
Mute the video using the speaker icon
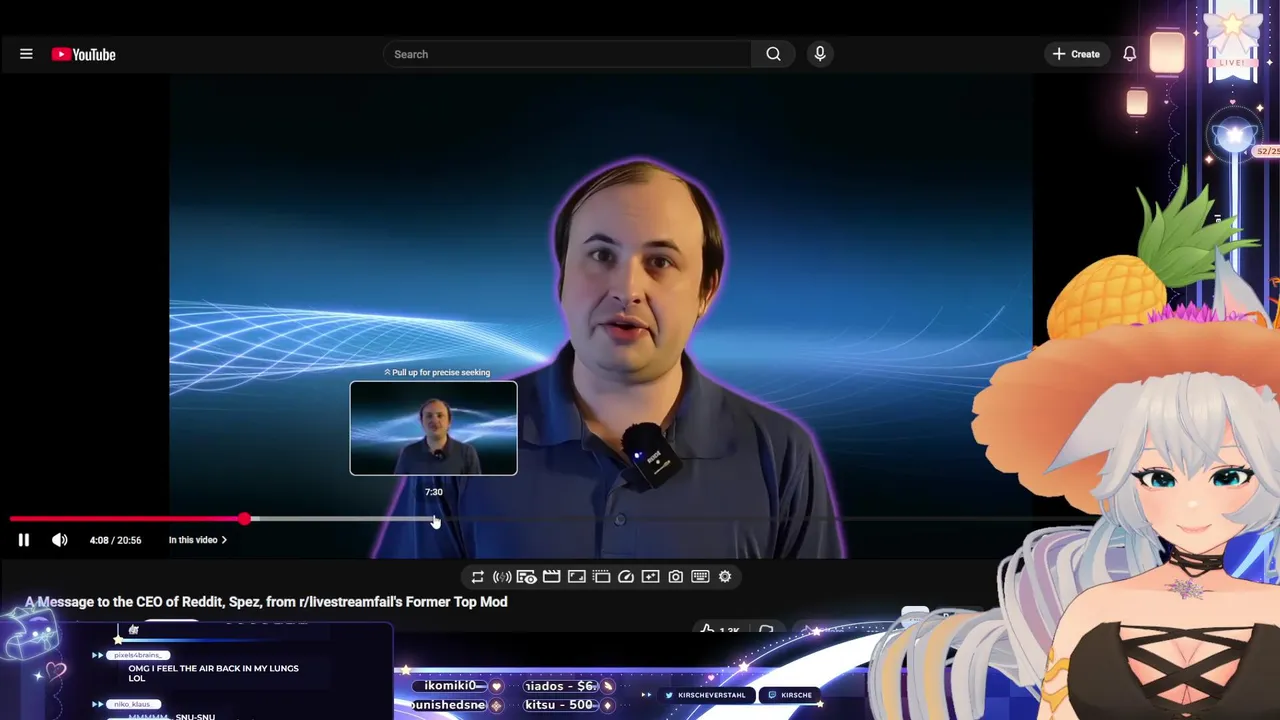[60, 540]
